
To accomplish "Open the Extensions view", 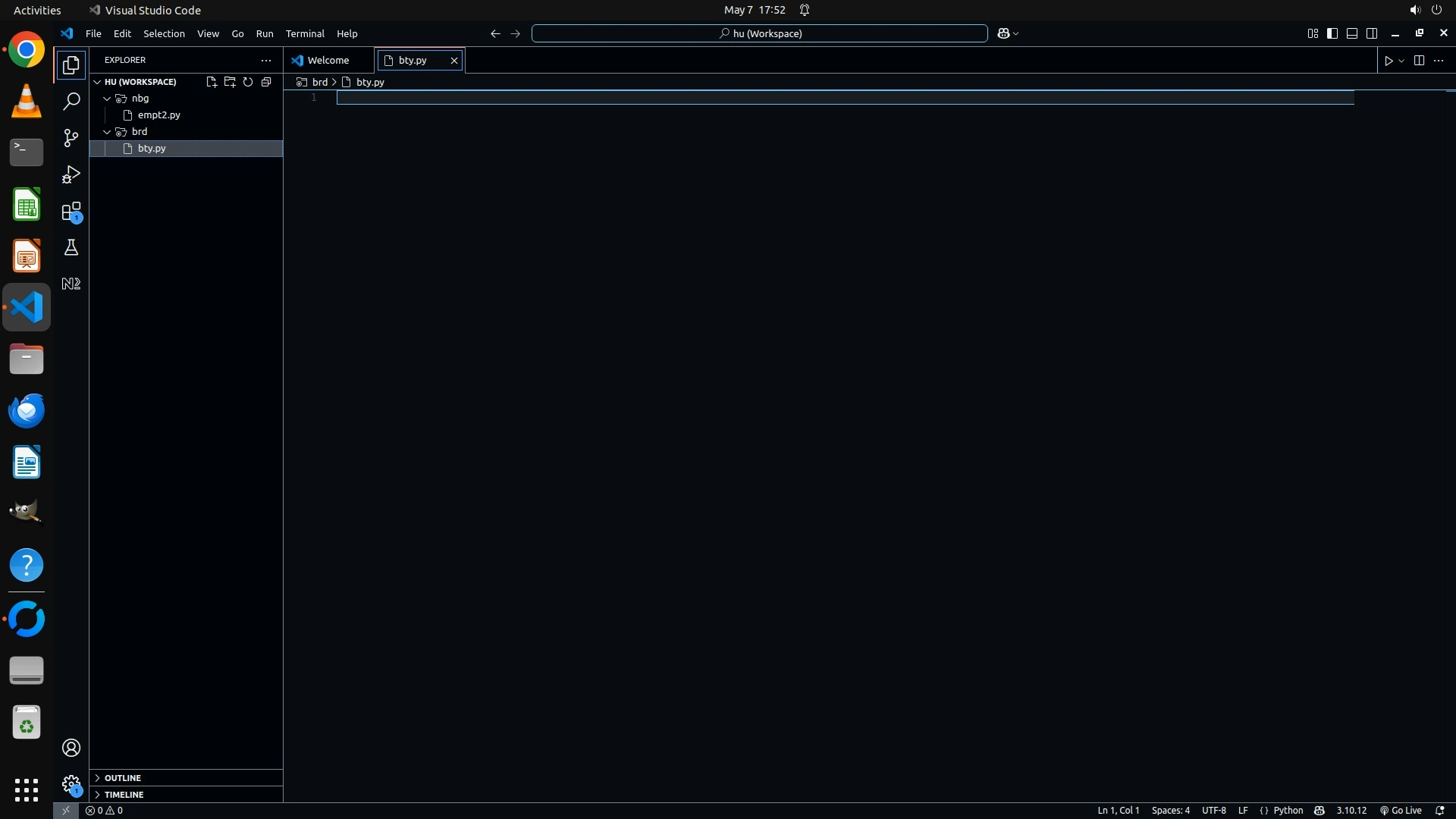I will point(71,212).
